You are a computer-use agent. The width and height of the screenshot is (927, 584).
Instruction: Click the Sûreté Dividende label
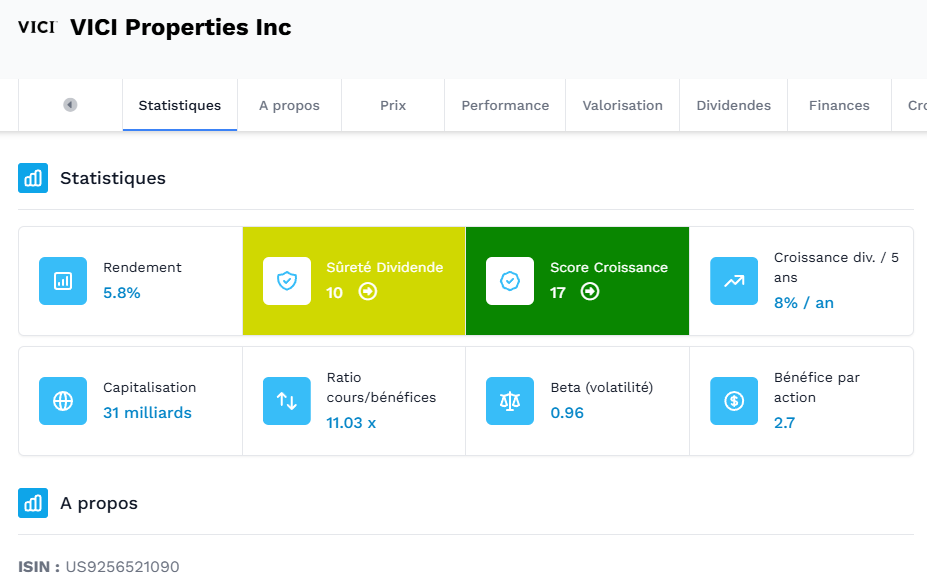click(385, 267)
